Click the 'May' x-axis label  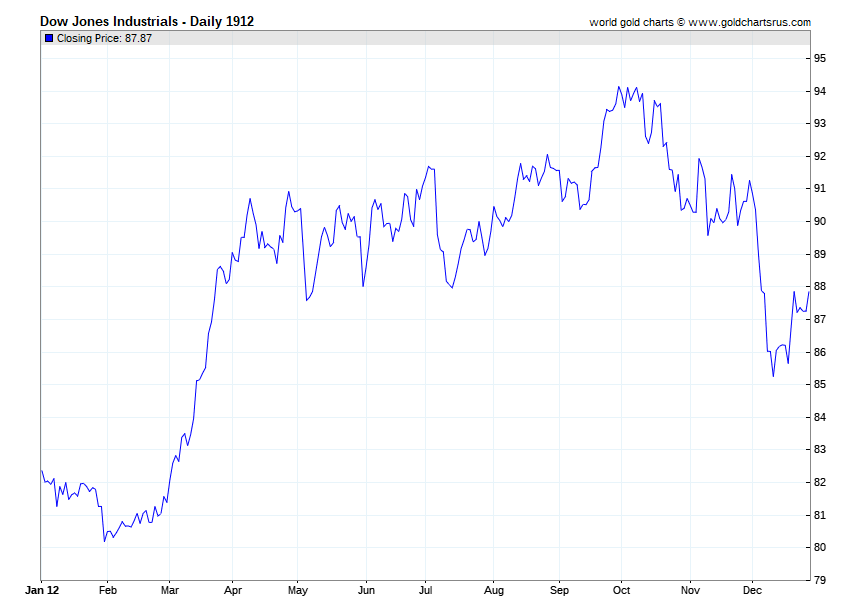297,592
